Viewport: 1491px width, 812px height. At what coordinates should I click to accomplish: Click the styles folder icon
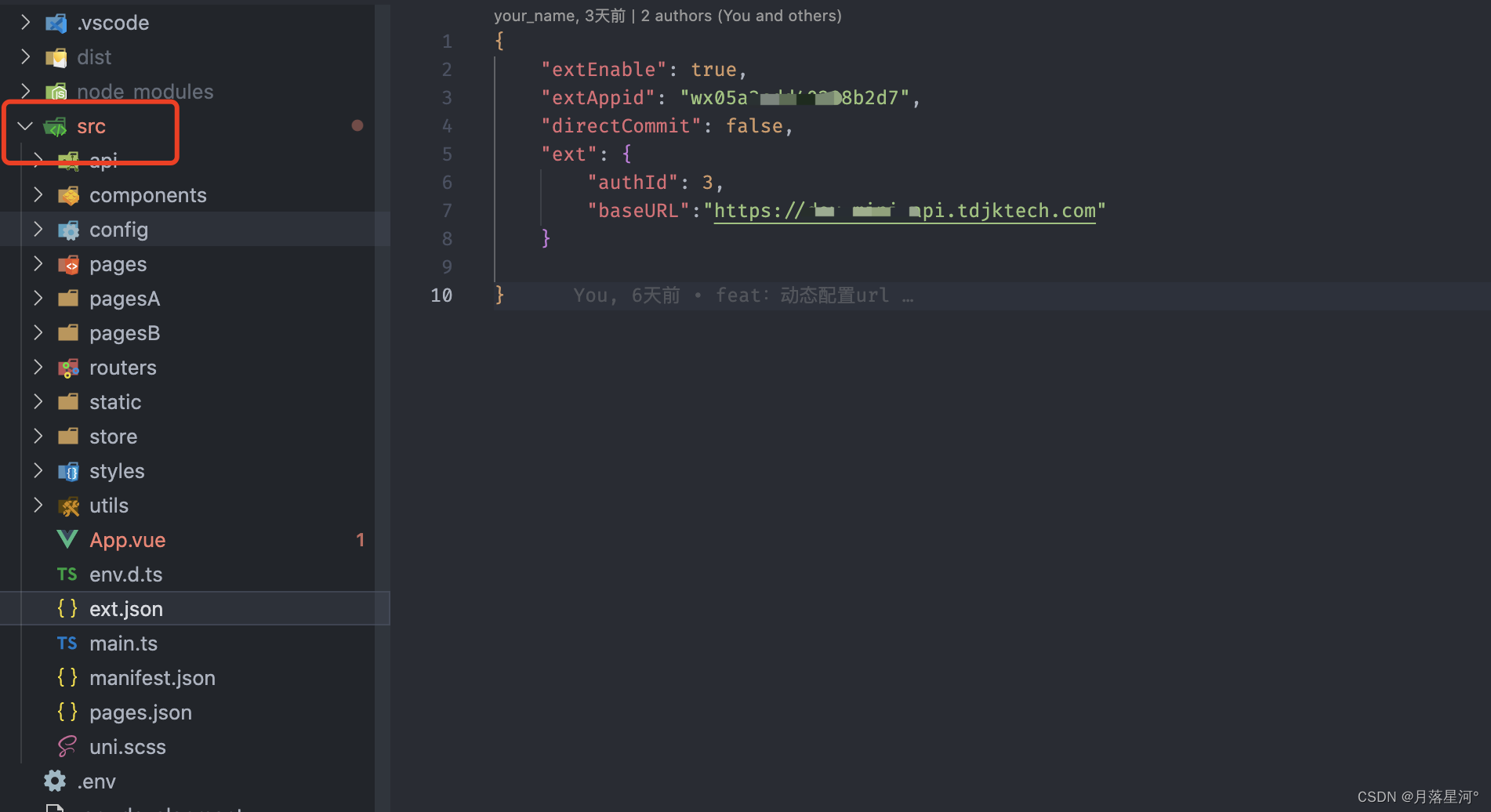[67, 470]
